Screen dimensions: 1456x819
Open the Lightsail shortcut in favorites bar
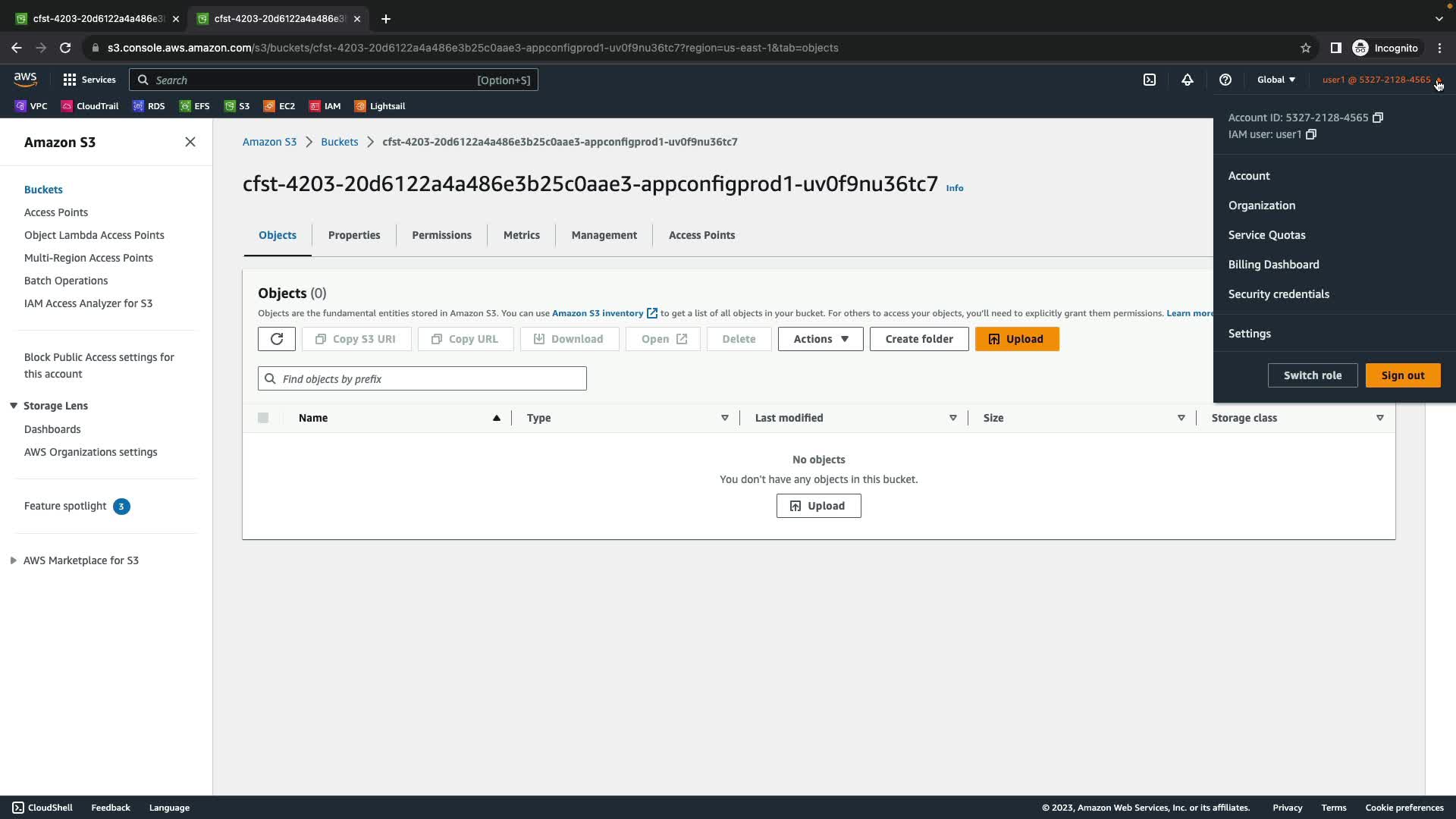(380, 106)
